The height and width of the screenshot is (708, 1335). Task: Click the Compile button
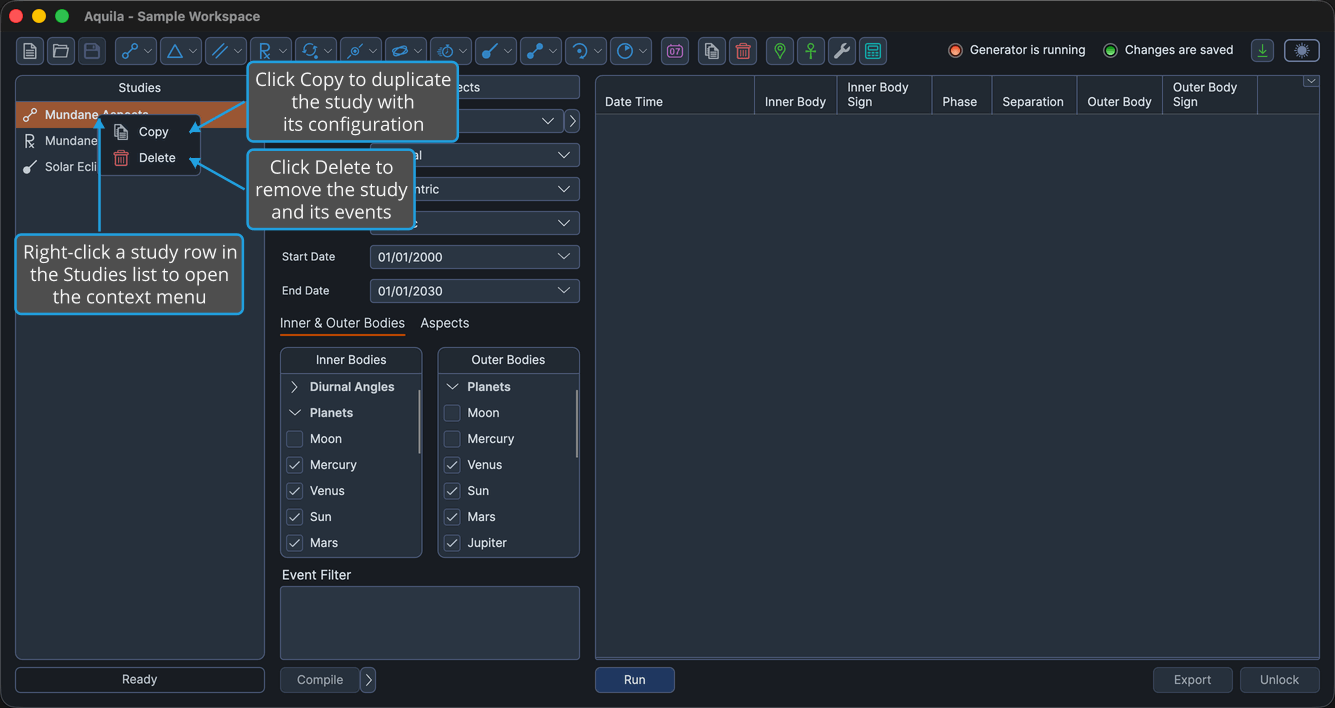tap(320, 680)
